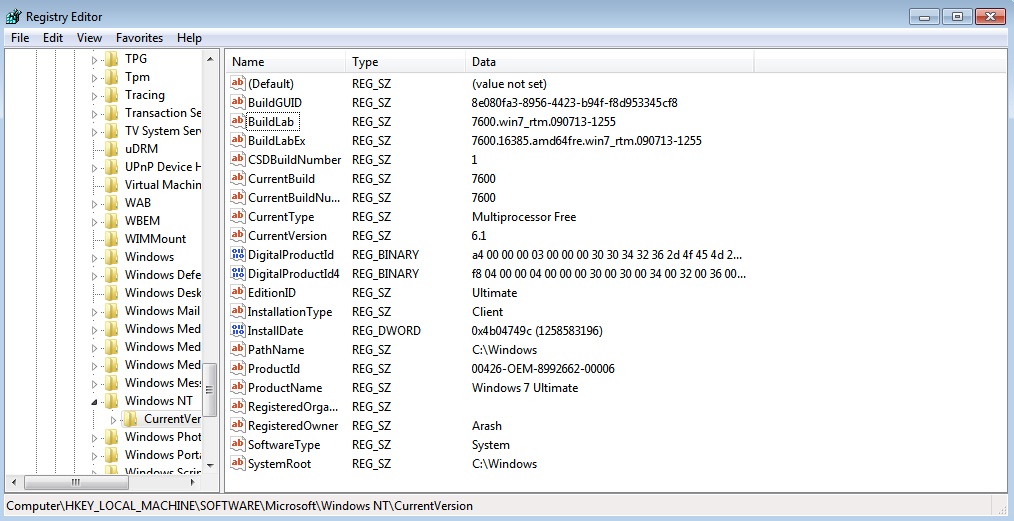Click the 'Multiprocessor Free' data cell
The image size is (1014, 521).
click(524, 217)
